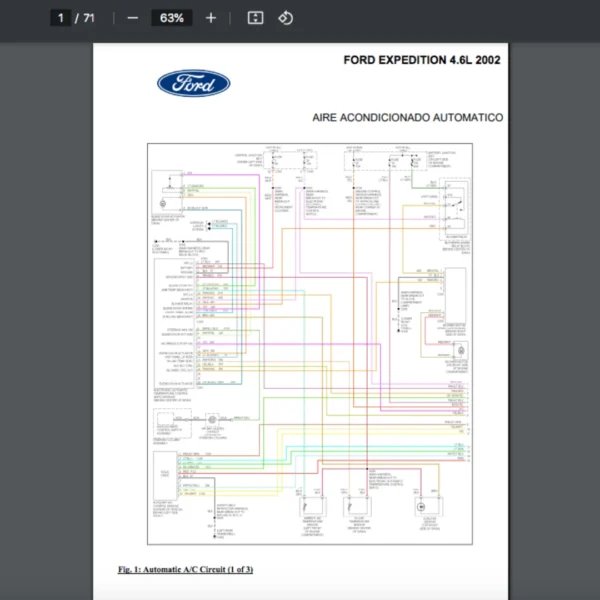This screenshot has height=600, width=600.
Task: Rotate the document with the rotate icon
Action: point(285,18)
